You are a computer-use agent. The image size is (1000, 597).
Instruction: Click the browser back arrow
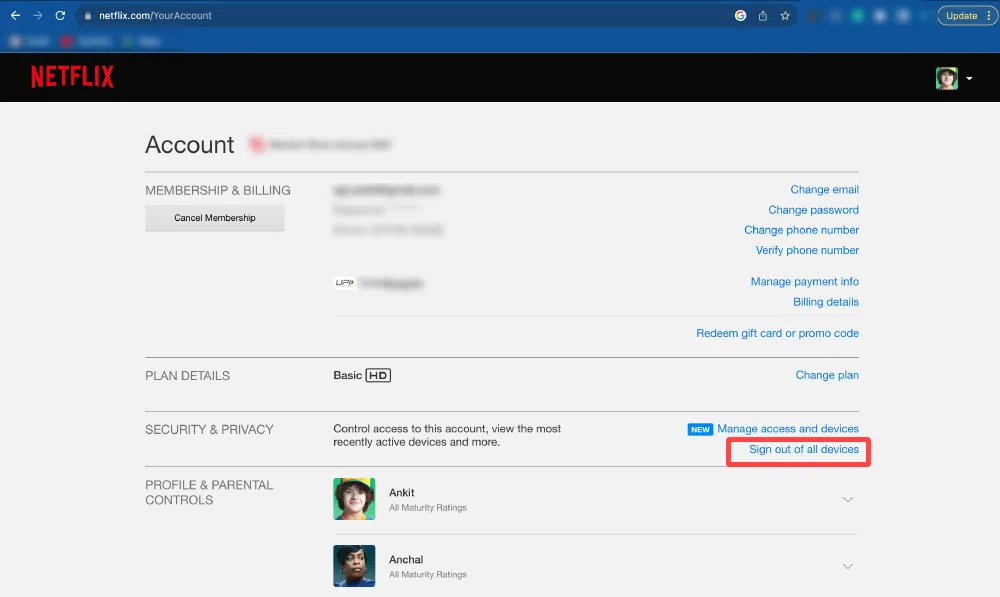[x=15, y=15]
